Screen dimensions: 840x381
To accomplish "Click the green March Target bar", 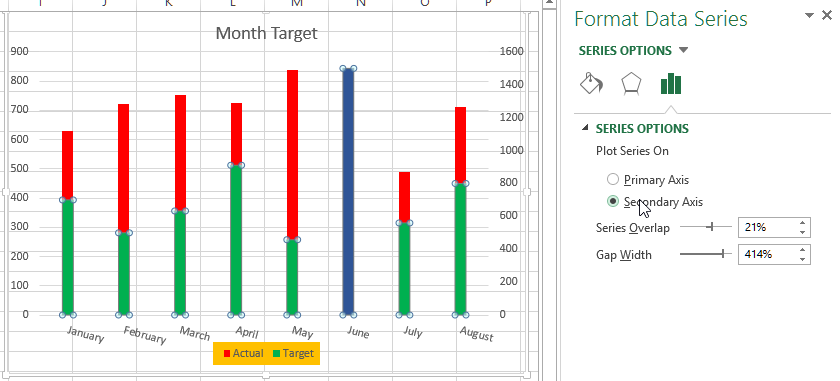I will (180, 263).
